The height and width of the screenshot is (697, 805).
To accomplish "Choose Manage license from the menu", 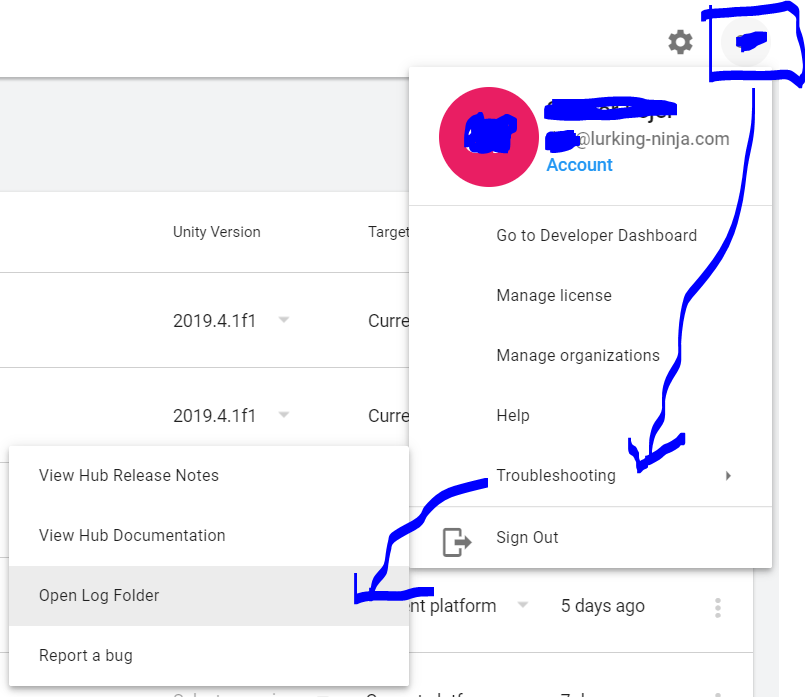I will [x=553, y=296].
